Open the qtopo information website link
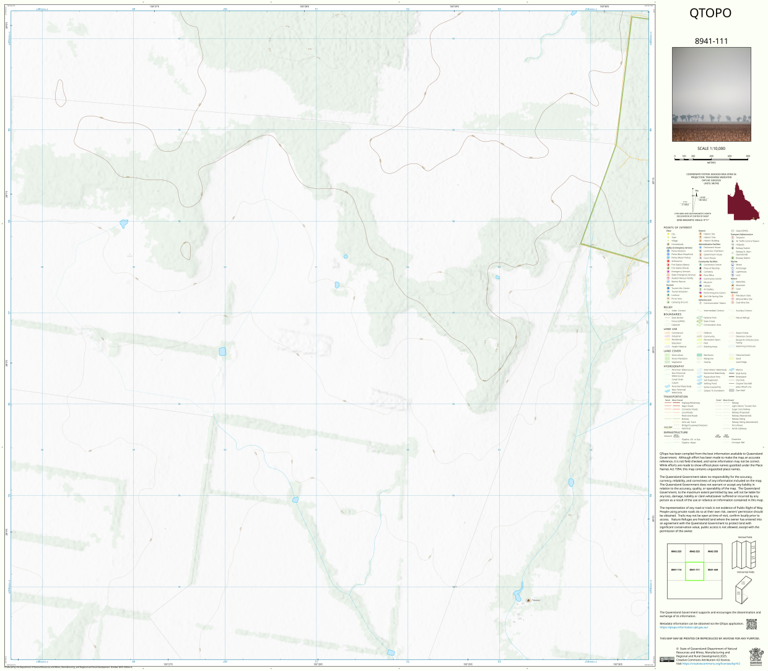Viewport: 768px width, 671px height. [x=684, y=627]
